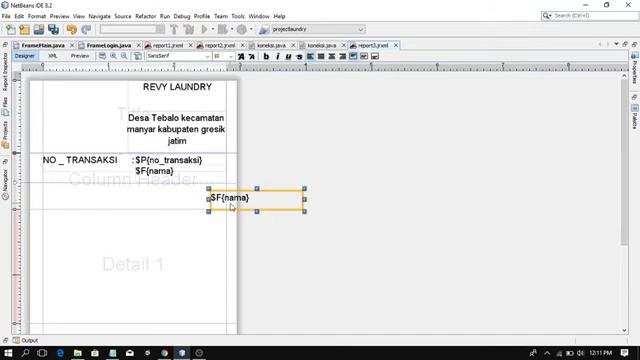Switch to the report Preview view

pyautogui.click(x=80, y=56)
